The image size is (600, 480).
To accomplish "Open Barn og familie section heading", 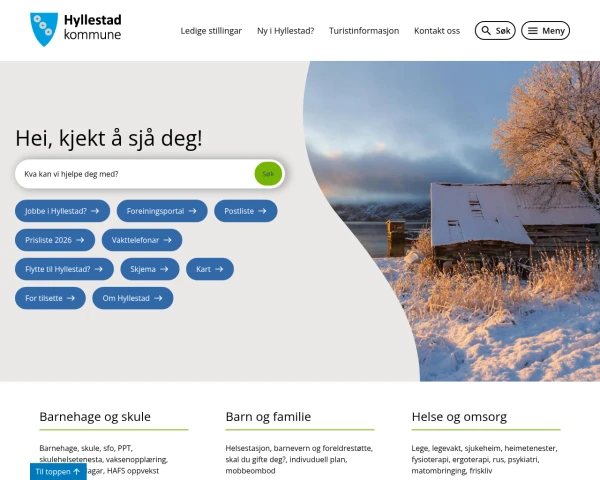I will point(268,416).
